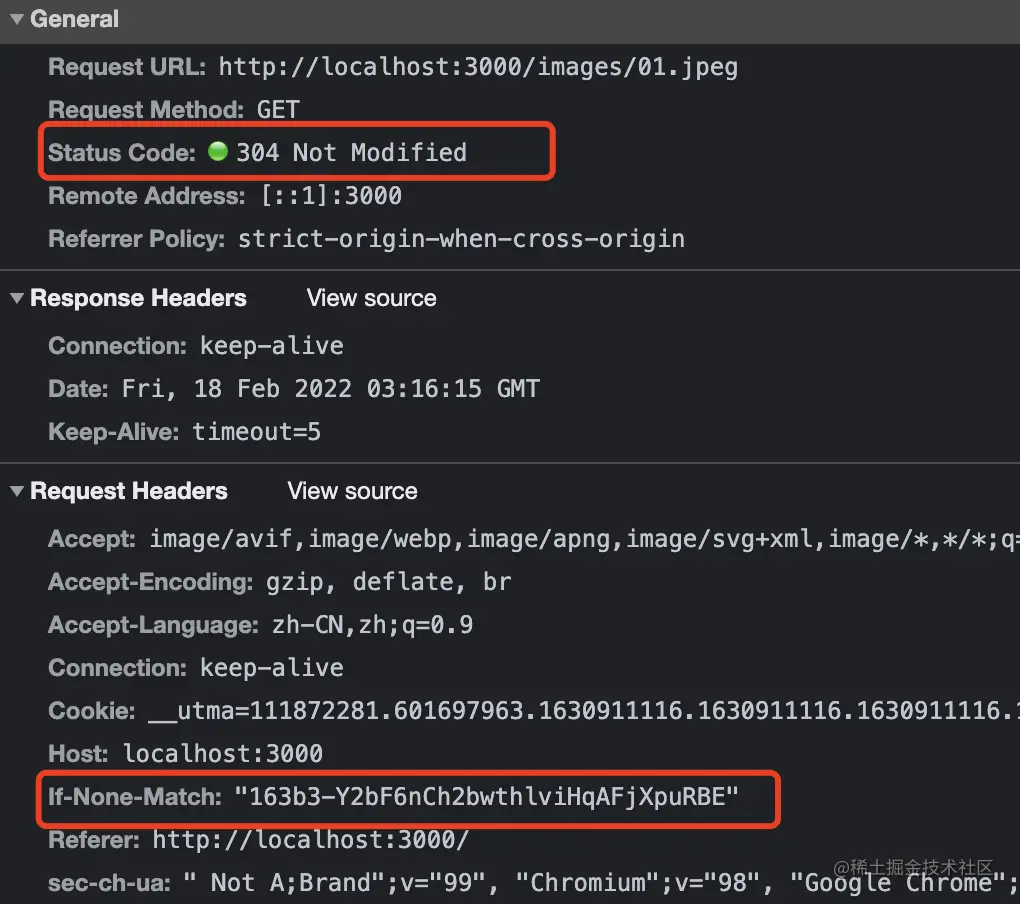Click the If-None-Match header name
The image size is (1020, 904).
(135, 796)
